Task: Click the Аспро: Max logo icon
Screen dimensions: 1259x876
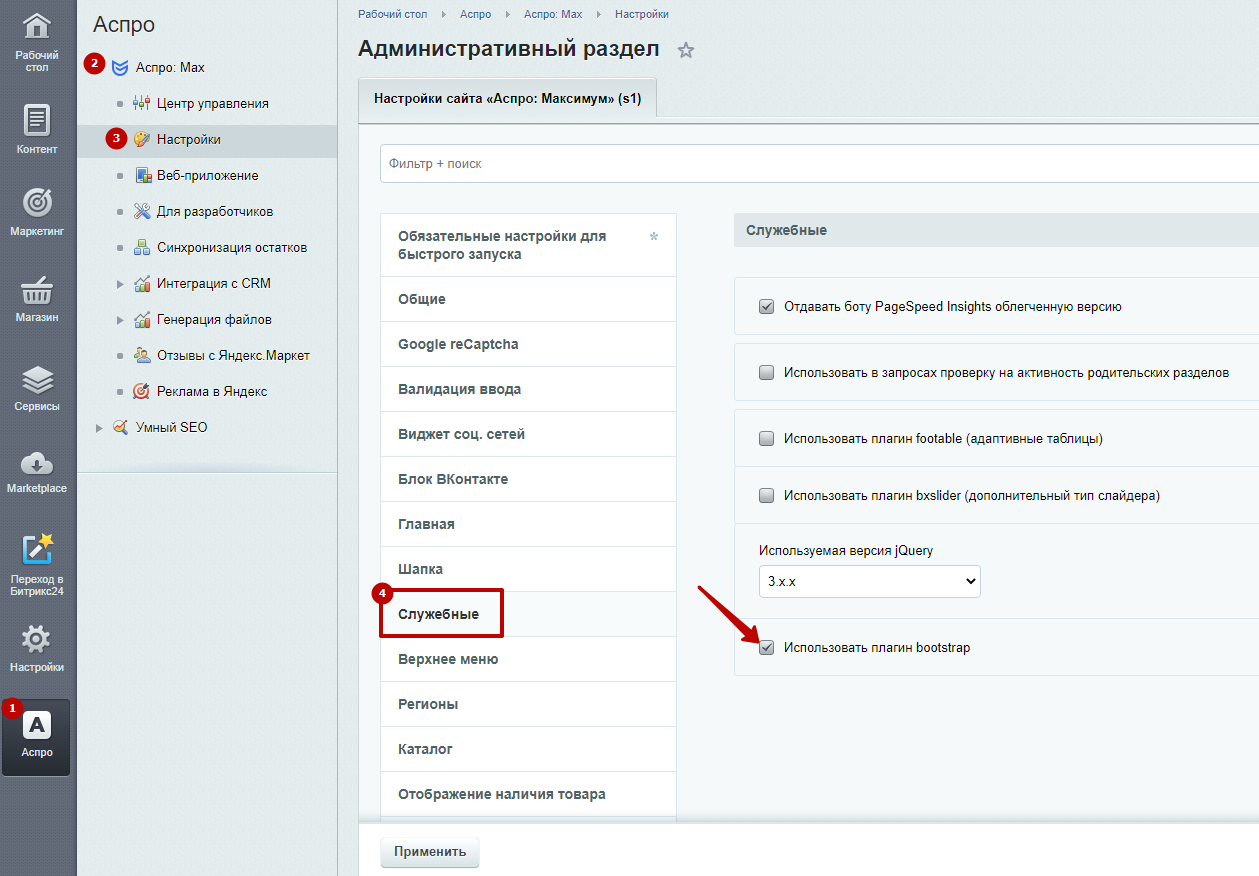Action: click(x=120, y=68)
